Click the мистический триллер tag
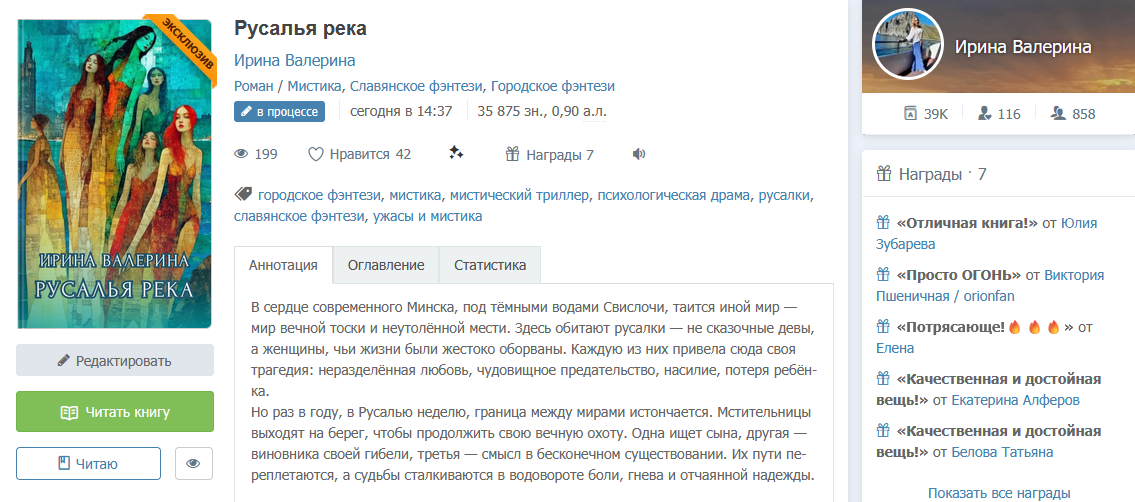The height and width of the screenshot is (502, 1135). (x=519, y=195)
